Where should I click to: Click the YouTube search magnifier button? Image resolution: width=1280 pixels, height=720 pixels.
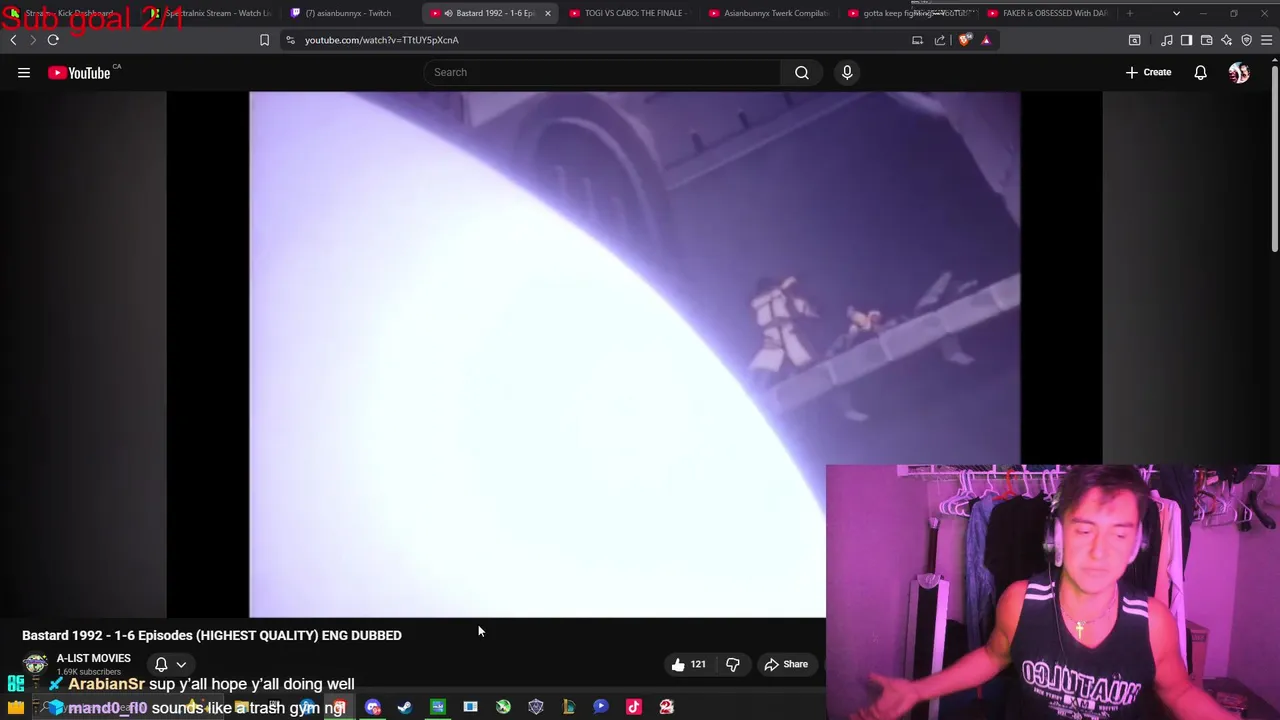click(802, 72)
